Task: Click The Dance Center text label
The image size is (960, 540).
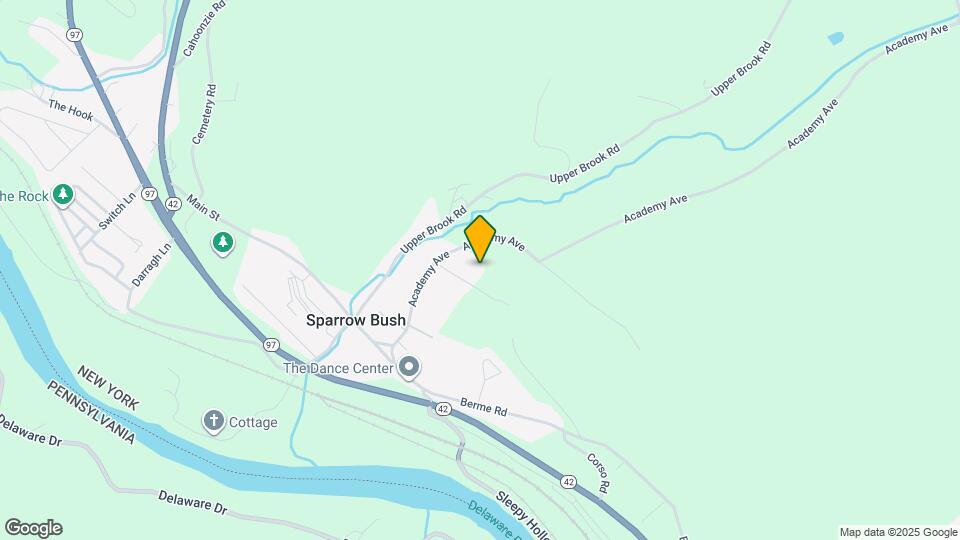Action: click(338, 368)
